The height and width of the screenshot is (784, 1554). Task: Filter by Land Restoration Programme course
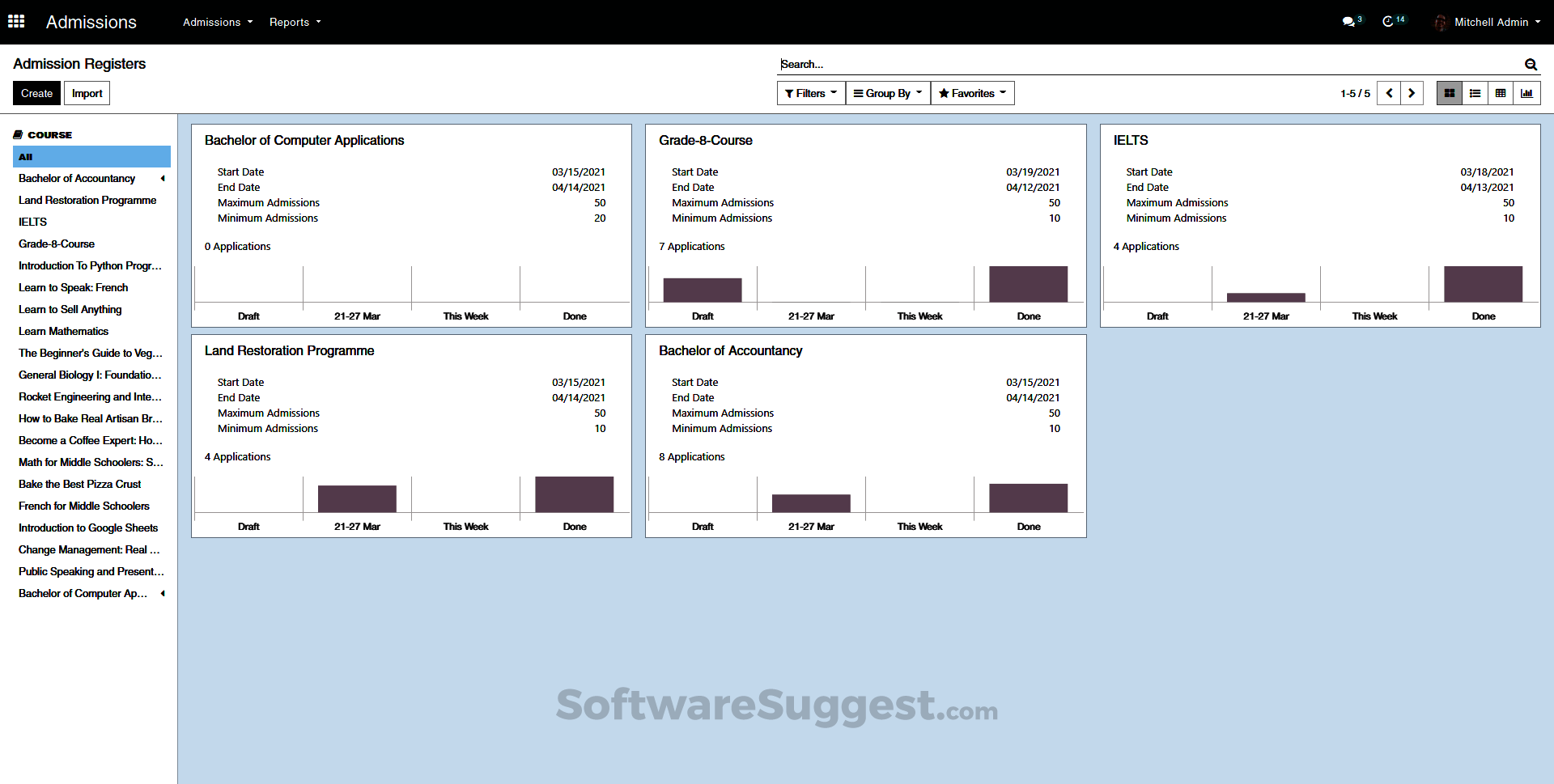click(x=87, y=200)
